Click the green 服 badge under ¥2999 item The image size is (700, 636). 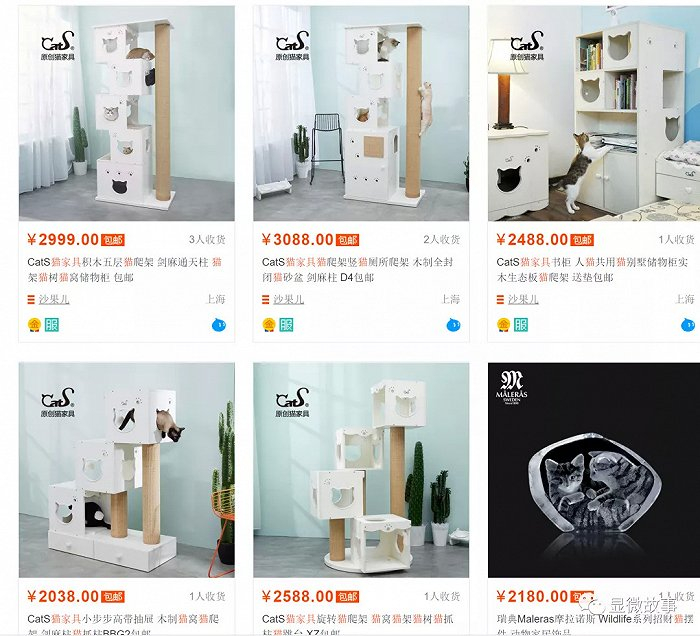tap(52, 325)
